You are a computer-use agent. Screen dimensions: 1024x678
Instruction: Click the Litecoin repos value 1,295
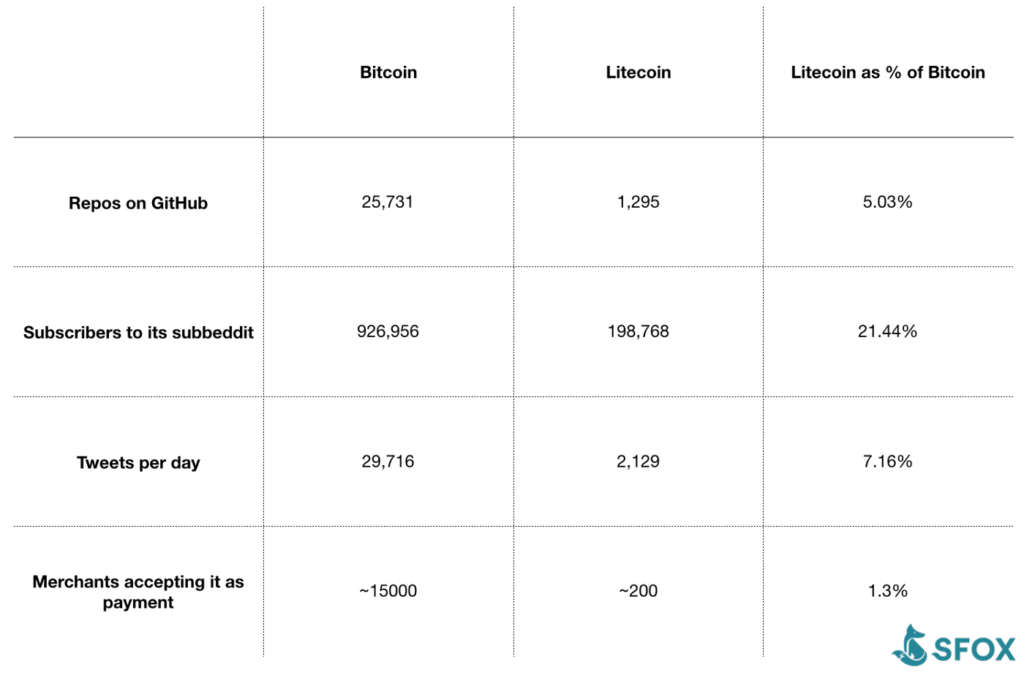(x=638, y=202)
